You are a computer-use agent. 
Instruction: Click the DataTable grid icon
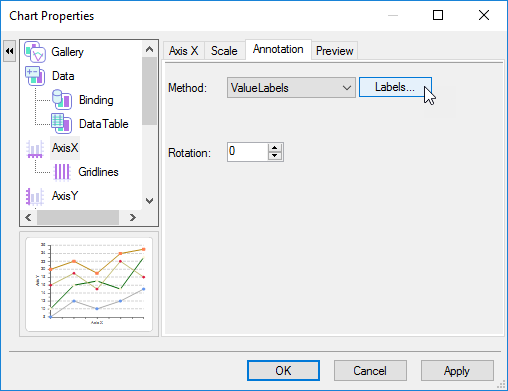[61, 124]
